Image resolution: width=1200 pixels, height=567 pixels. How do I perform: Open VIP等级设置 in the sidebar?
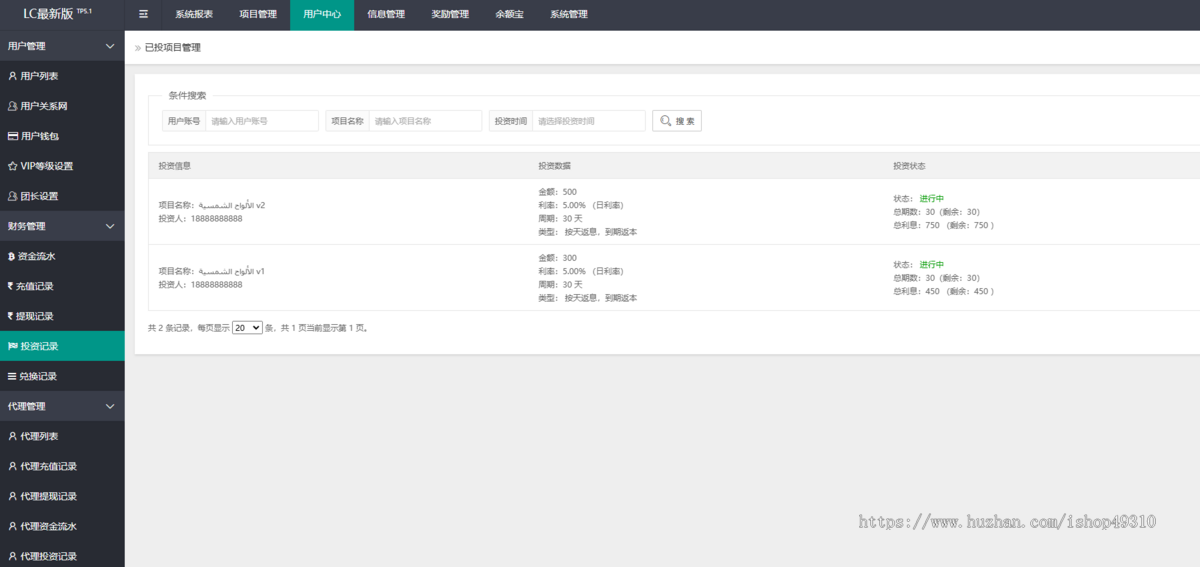coord(62,166)
